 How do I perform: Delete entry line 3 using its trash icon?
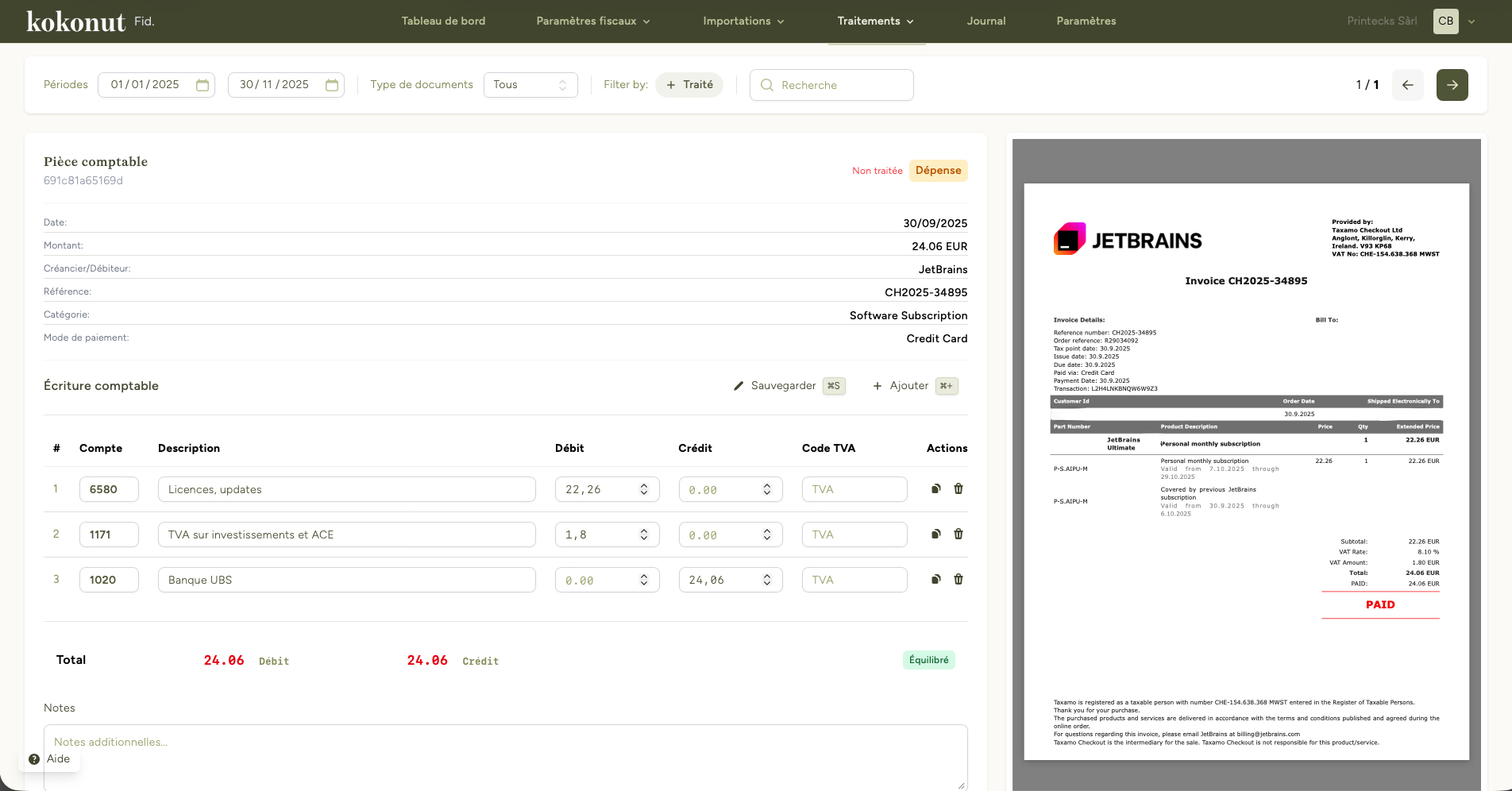pos(958,579)
